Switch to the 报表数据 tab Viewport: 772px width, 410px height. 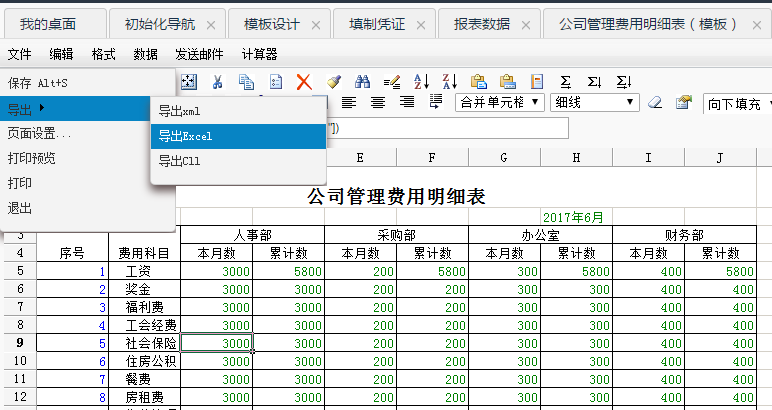point(480,23)
